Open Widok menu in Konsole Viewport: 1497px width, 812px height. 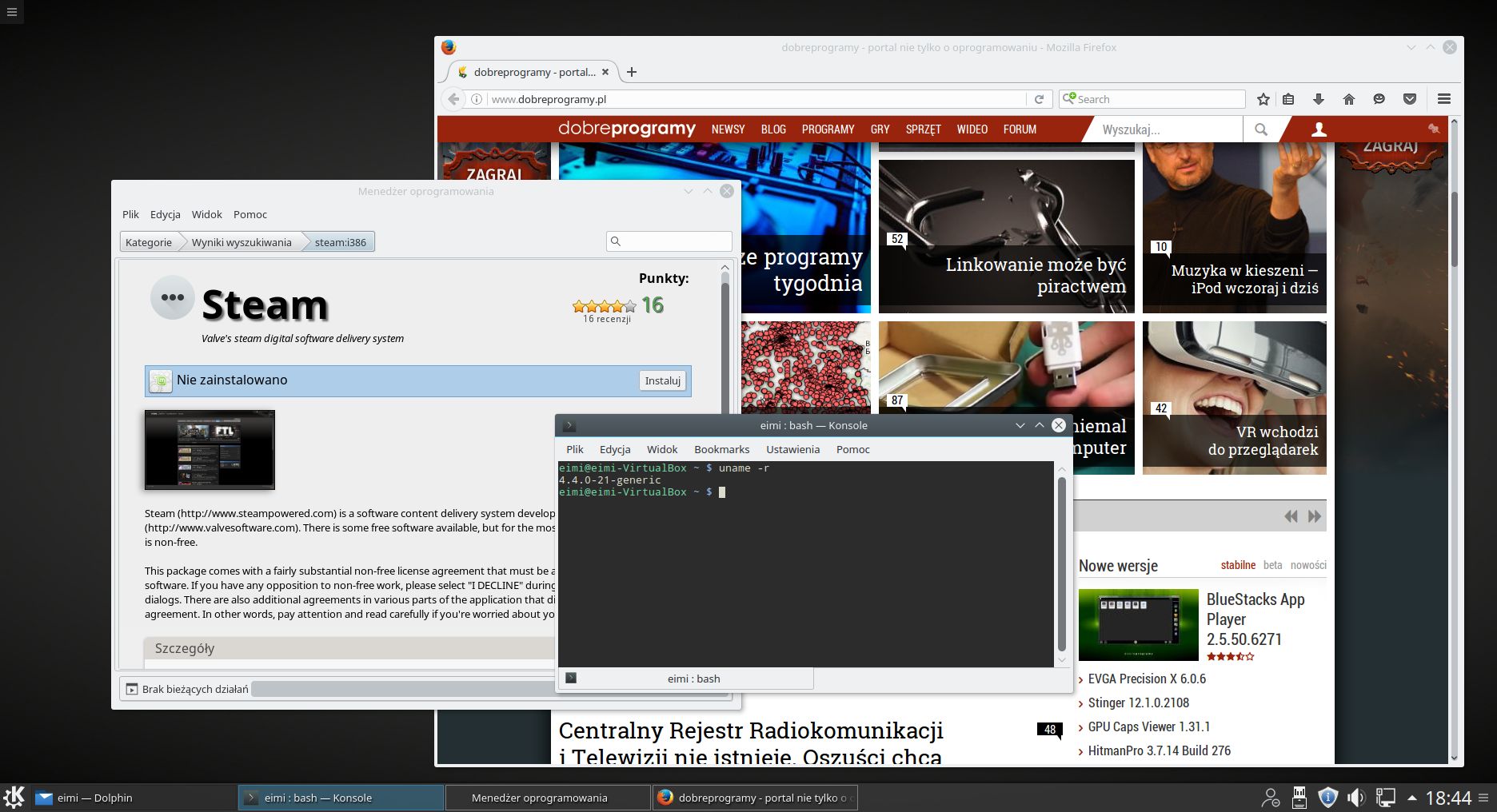[x=662, y=449]
